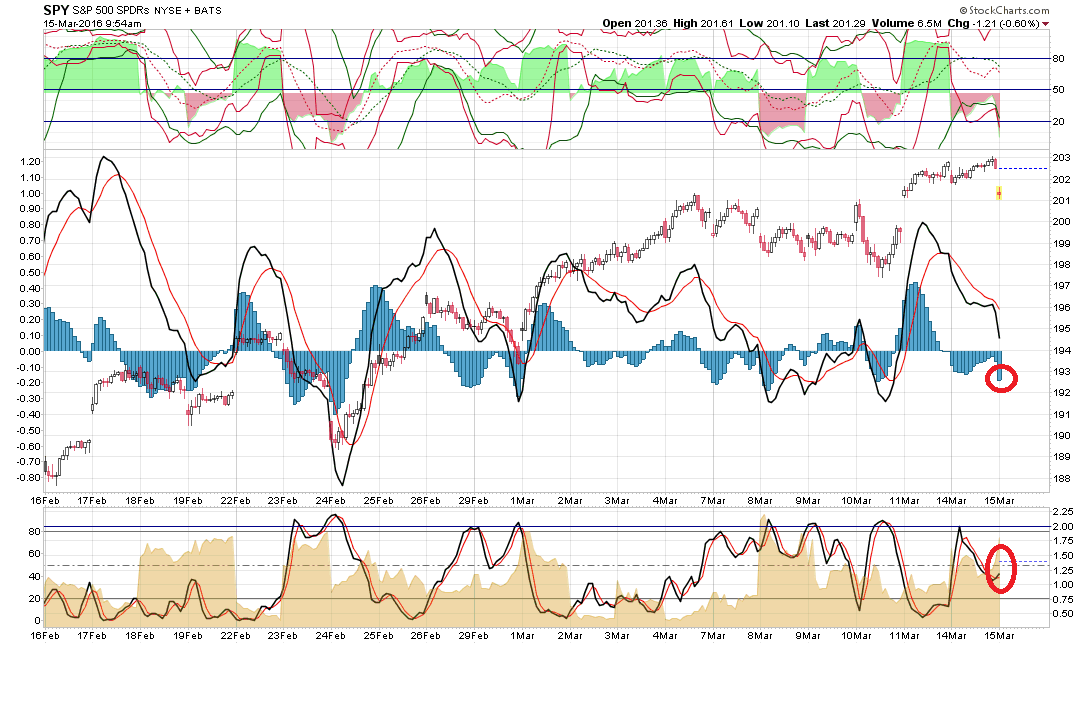Click the '15-Mar-2016 9:54am' timestamp
Image resolution: width=1090 pixels, height=720 pixels.
92,24
